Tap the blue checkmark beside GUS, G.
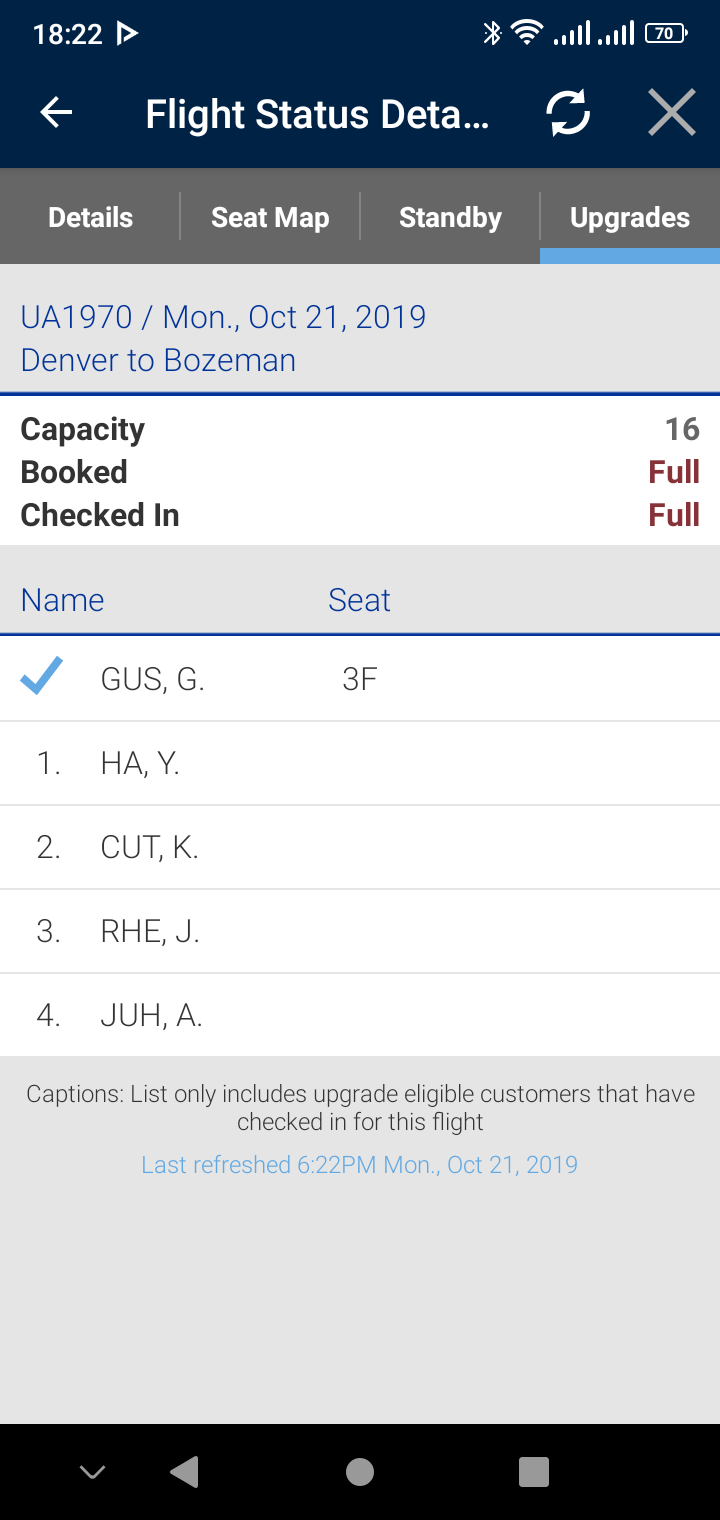Viewport: 720px width, 1520px height. [x=42, y=677]
